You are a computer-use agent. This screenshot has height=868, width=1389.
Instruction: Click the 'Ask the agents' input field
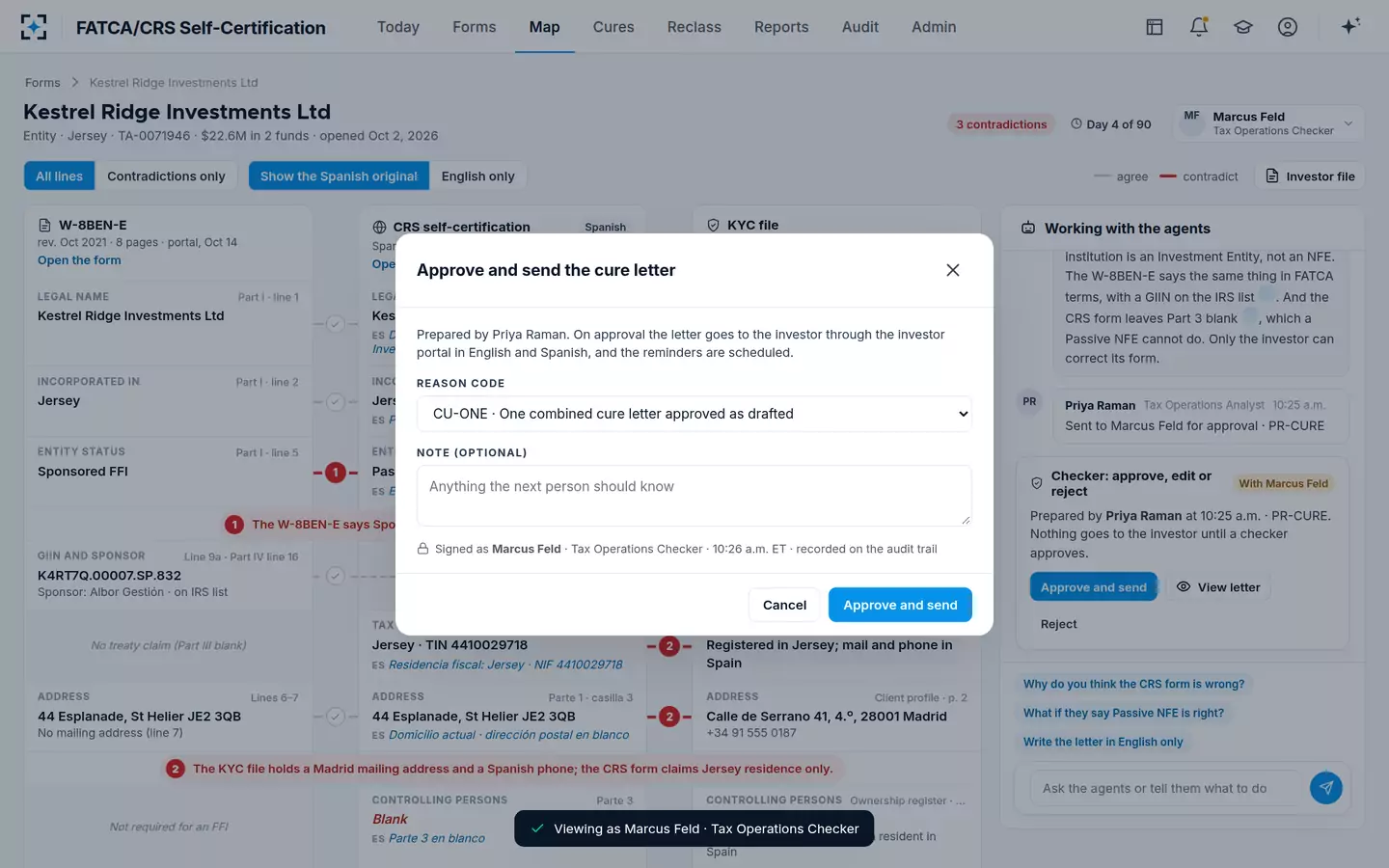click(1165, 788)
